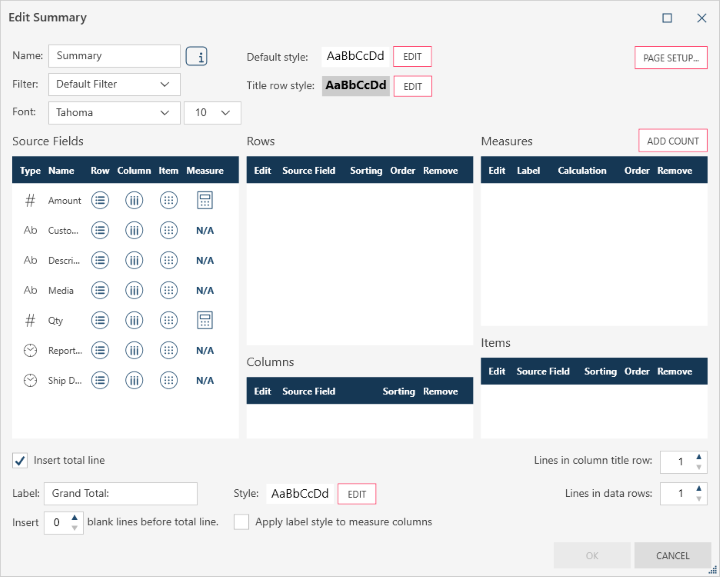720x577 pixels.
Task: Add Report date field as an item
Action: [x=169, y=350]
